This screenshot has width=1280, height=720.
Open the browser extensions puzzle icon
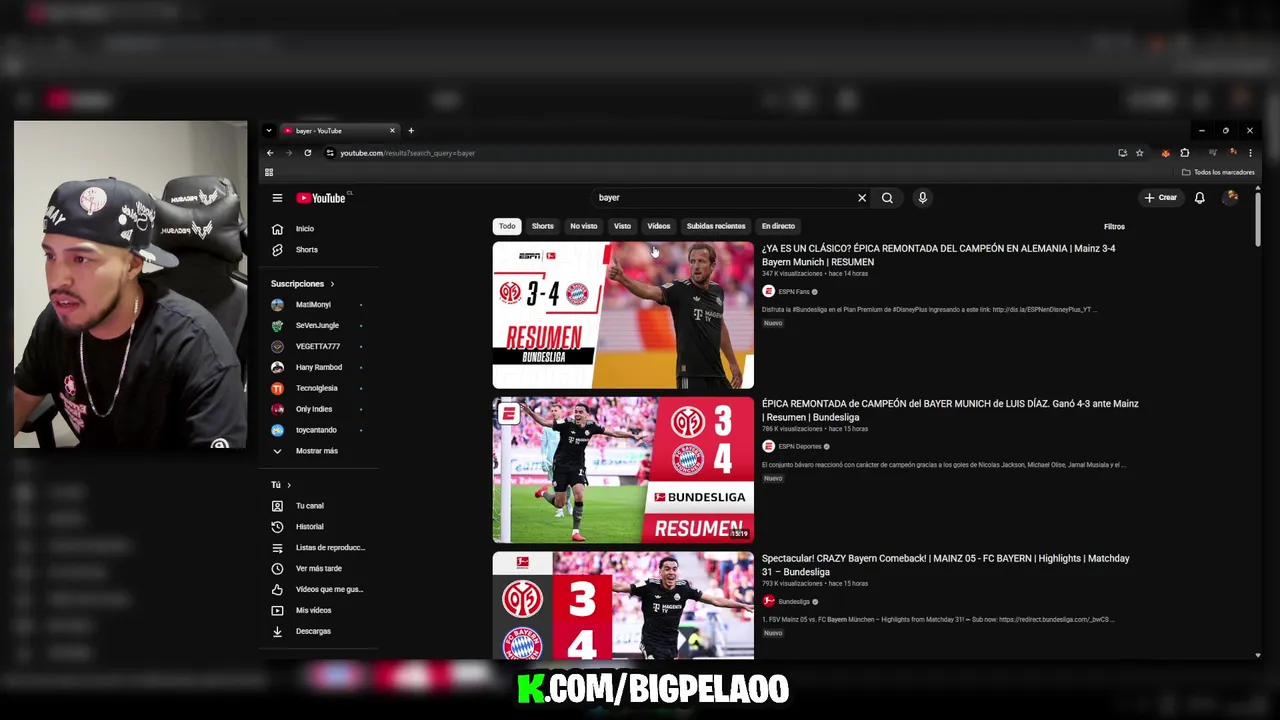[1185, 153]
